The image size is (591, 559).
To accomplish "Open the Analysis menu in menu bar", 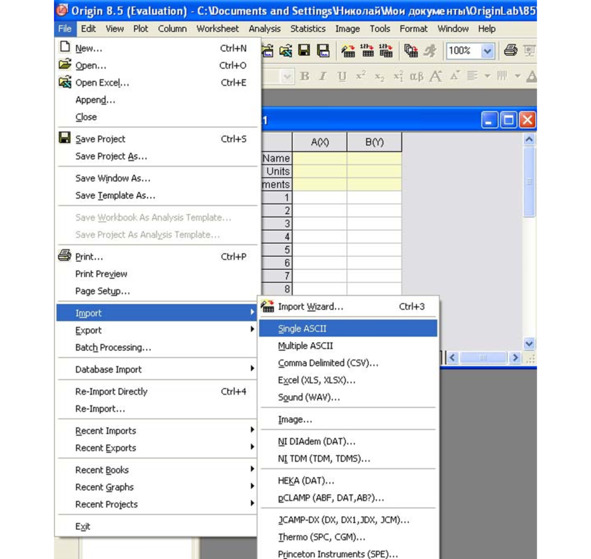I will coord(264,29).
